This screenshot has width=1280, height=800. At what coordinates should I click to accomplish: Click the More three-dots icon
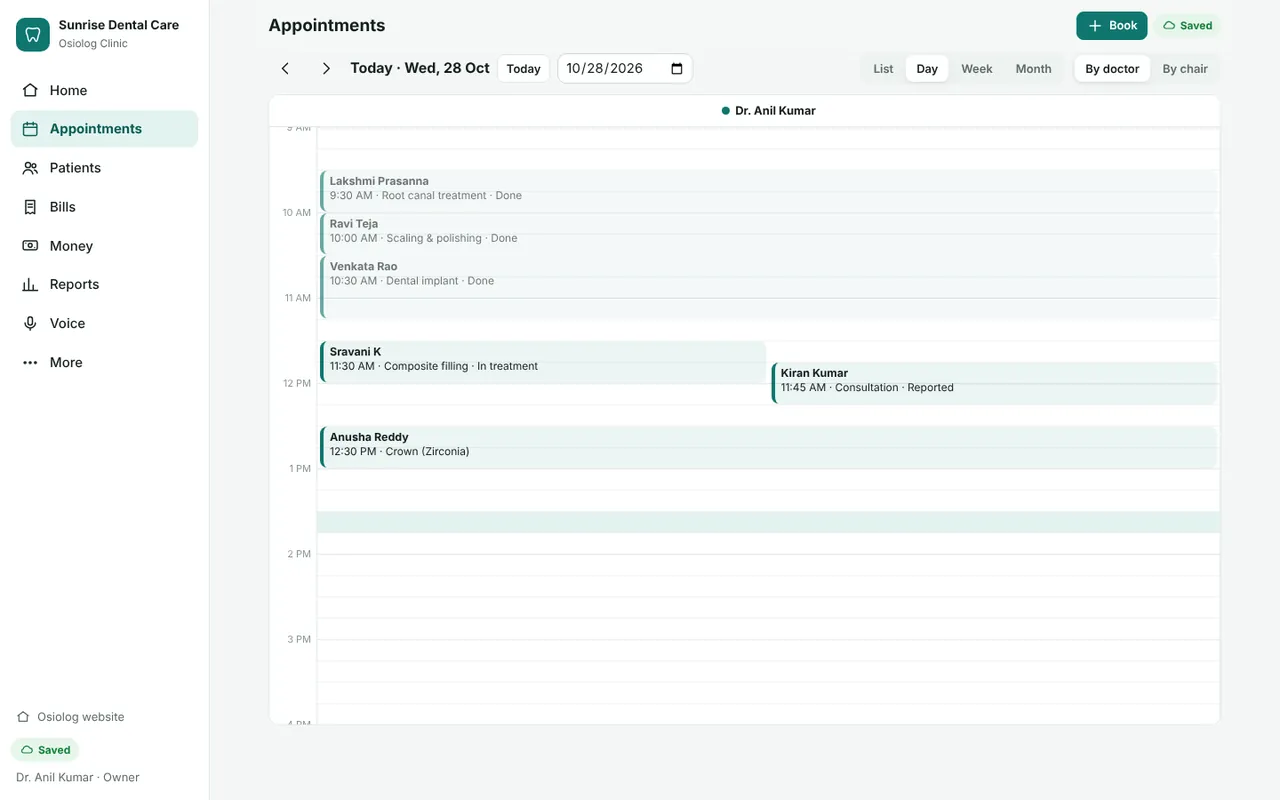coord(30,362)
